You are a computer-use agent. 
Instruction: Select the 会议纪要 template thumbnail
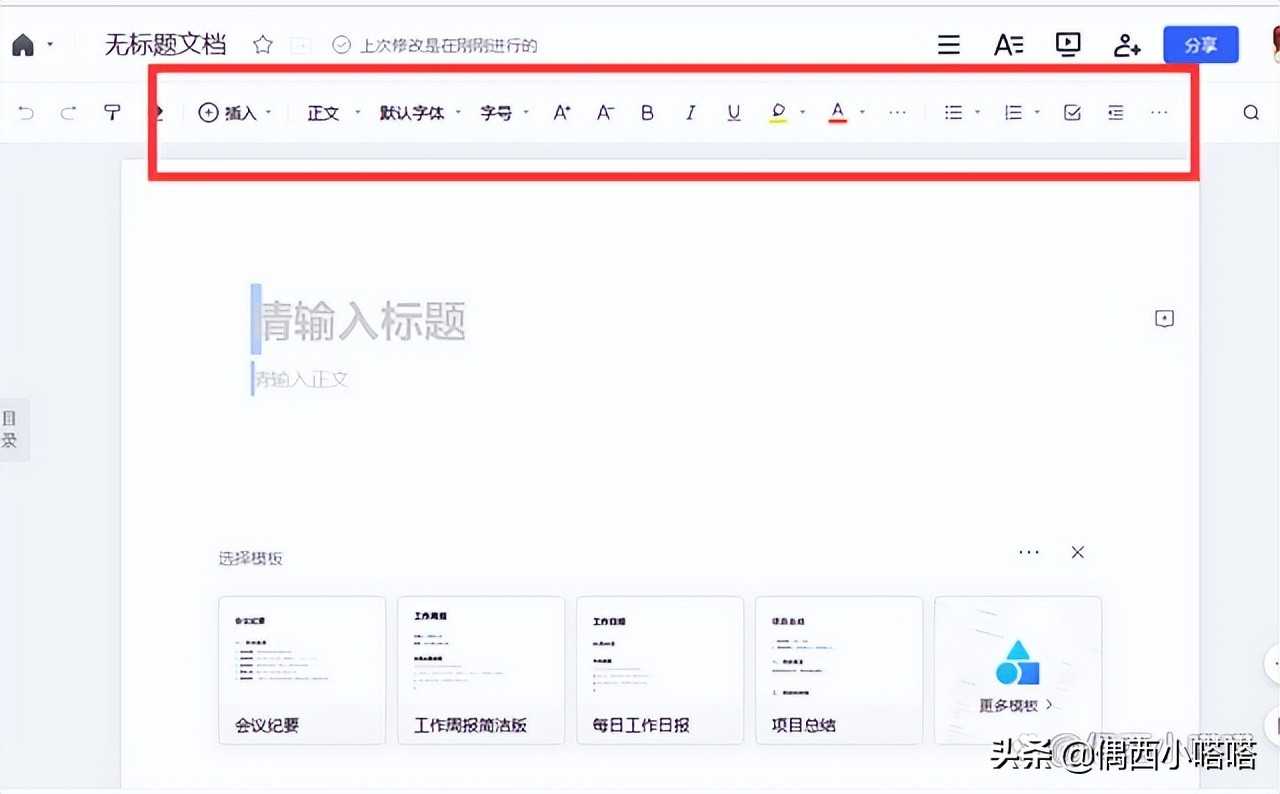302,670
